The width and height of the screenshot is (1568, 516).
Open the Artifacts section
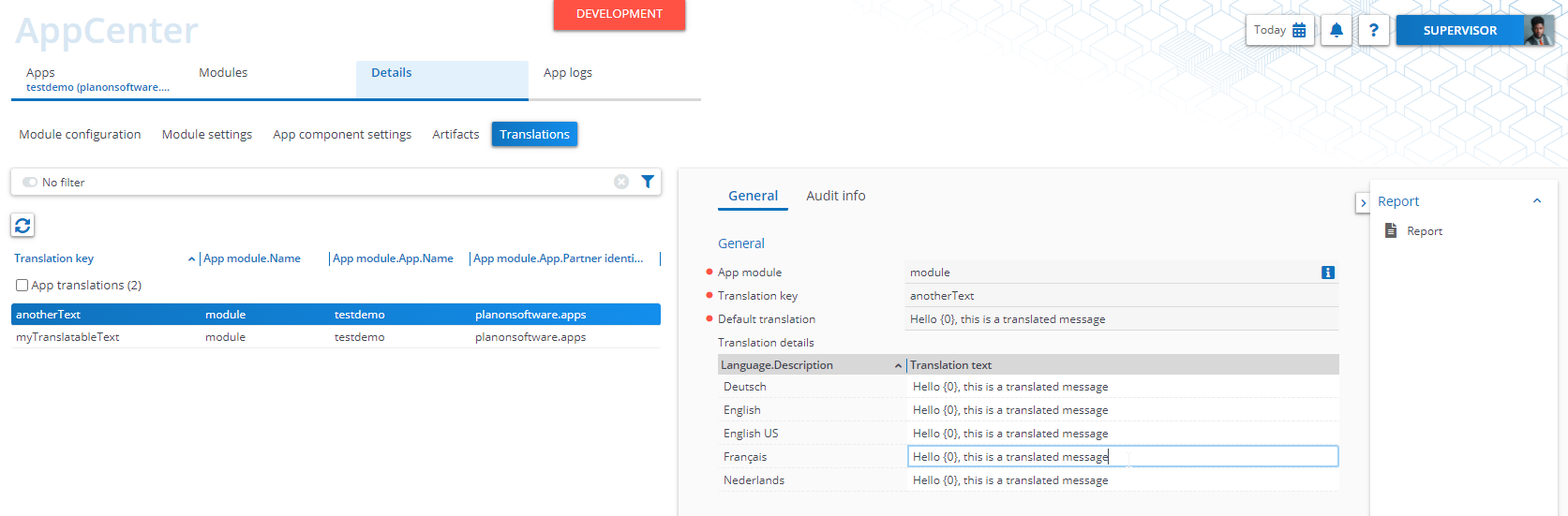(455, 135)
